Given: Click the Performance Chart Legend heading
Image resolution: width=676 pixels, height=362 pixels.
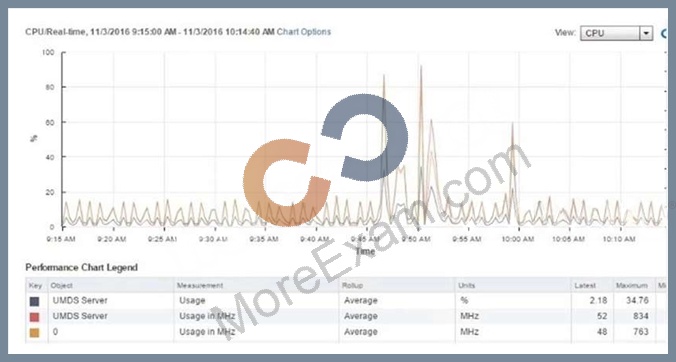Looking at the screenshot, I should coord(81,267).
